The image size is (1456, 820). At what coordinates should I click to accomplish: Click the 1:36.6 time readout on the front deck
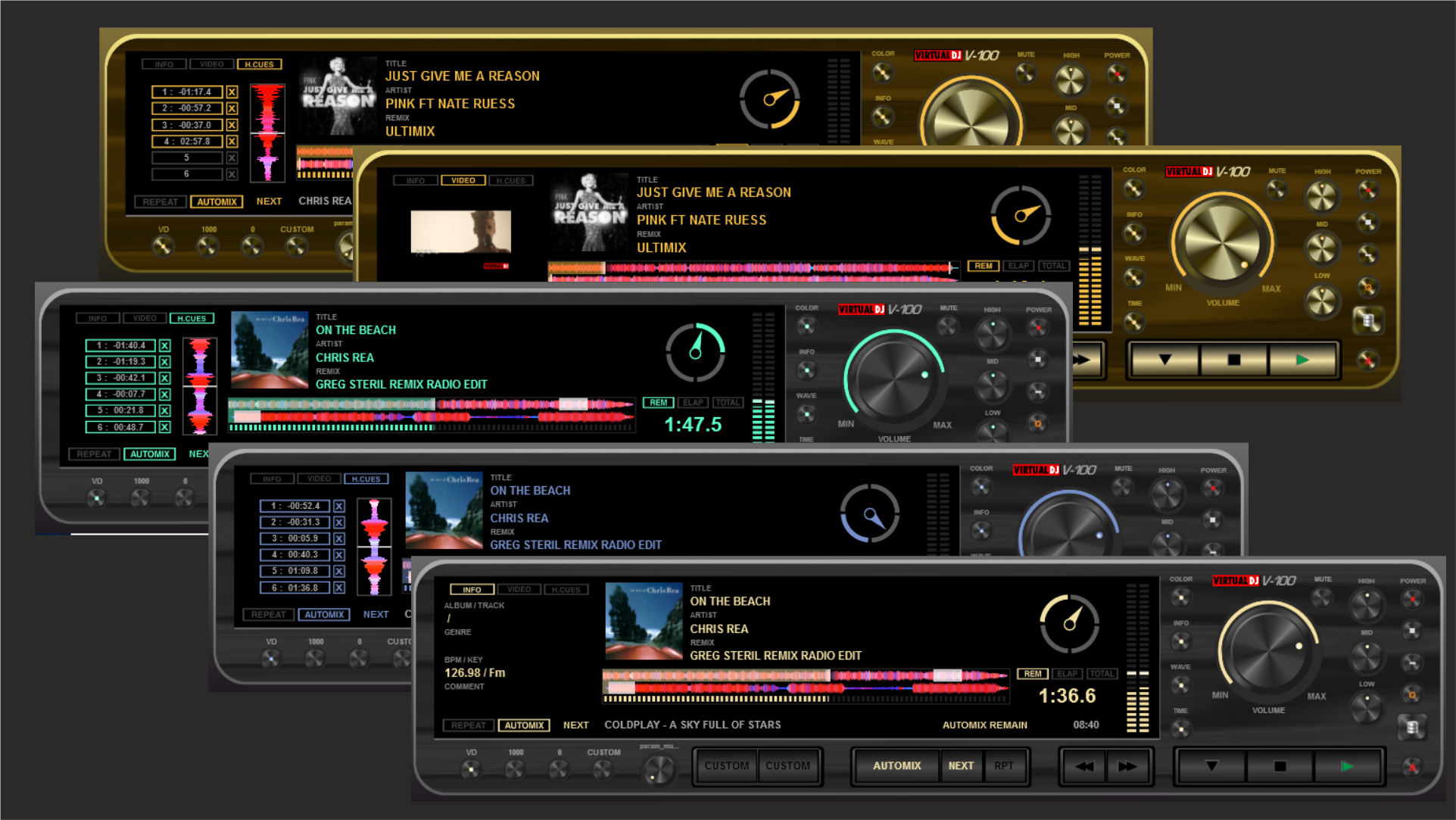pos(1067,696)
